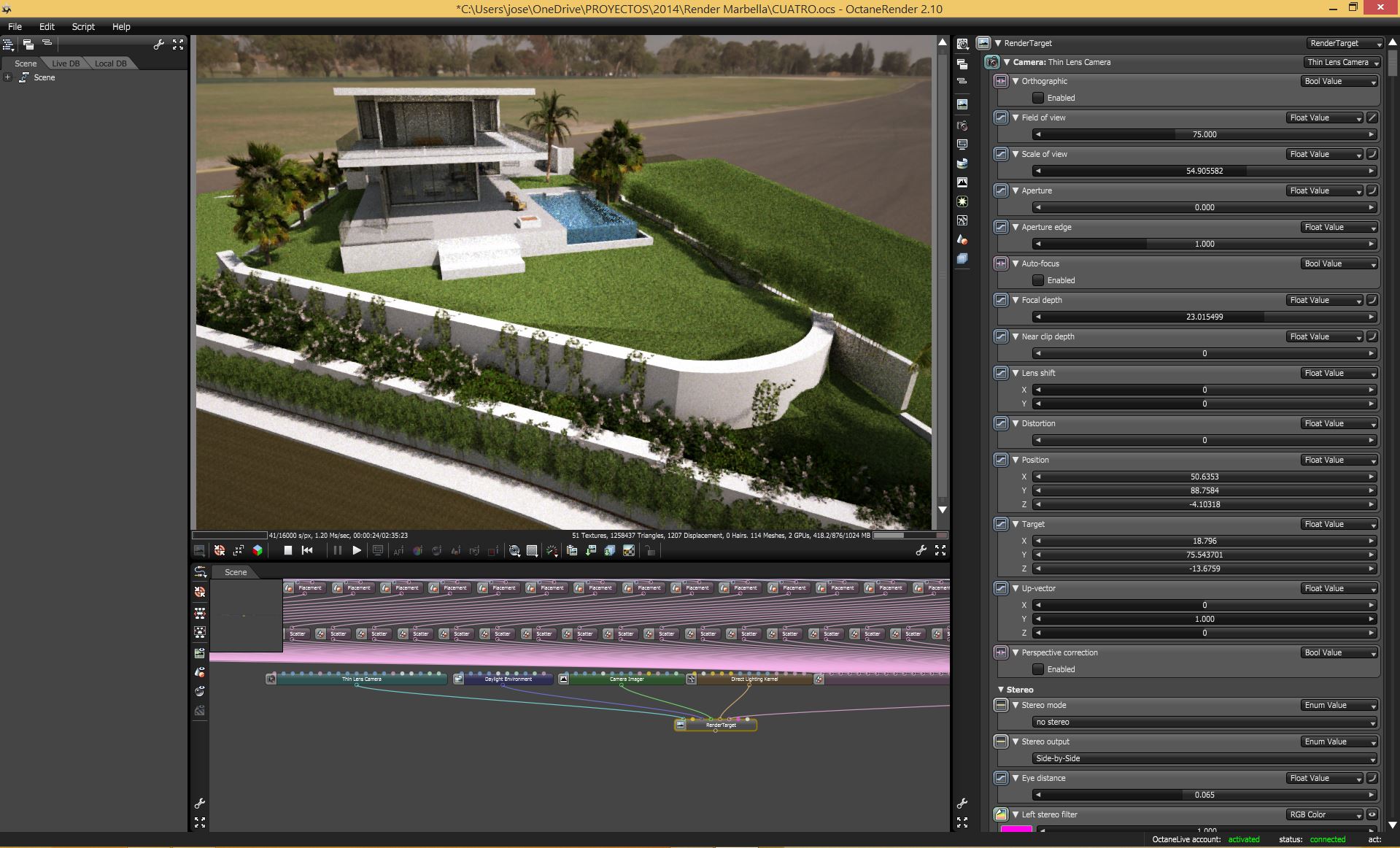The width and height of the screenshot is (1400, 848).
Task: Click the viewport lock icon
Action: click(x=650, y=551)
